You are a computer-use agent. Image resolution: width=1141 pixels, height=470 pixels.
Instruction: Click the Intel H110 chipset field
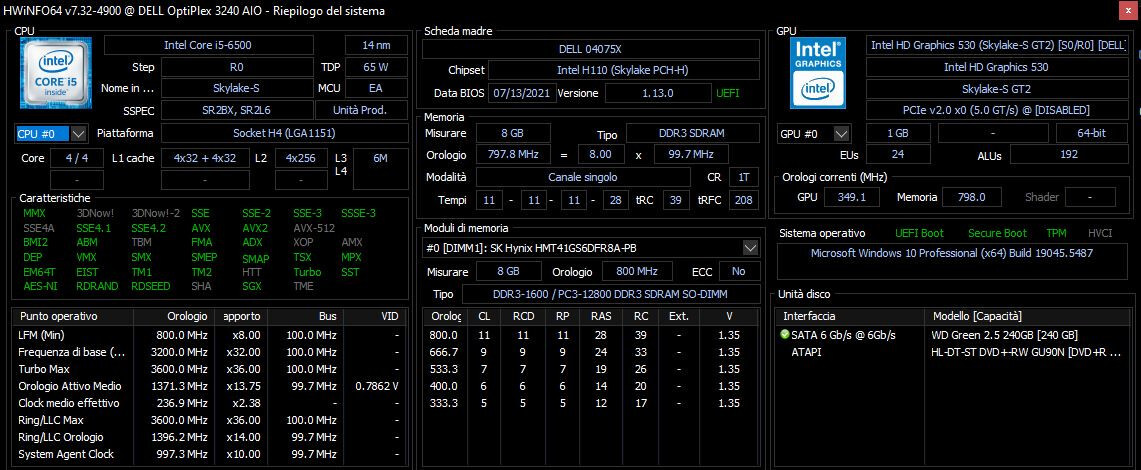click(x=623, y=71)
